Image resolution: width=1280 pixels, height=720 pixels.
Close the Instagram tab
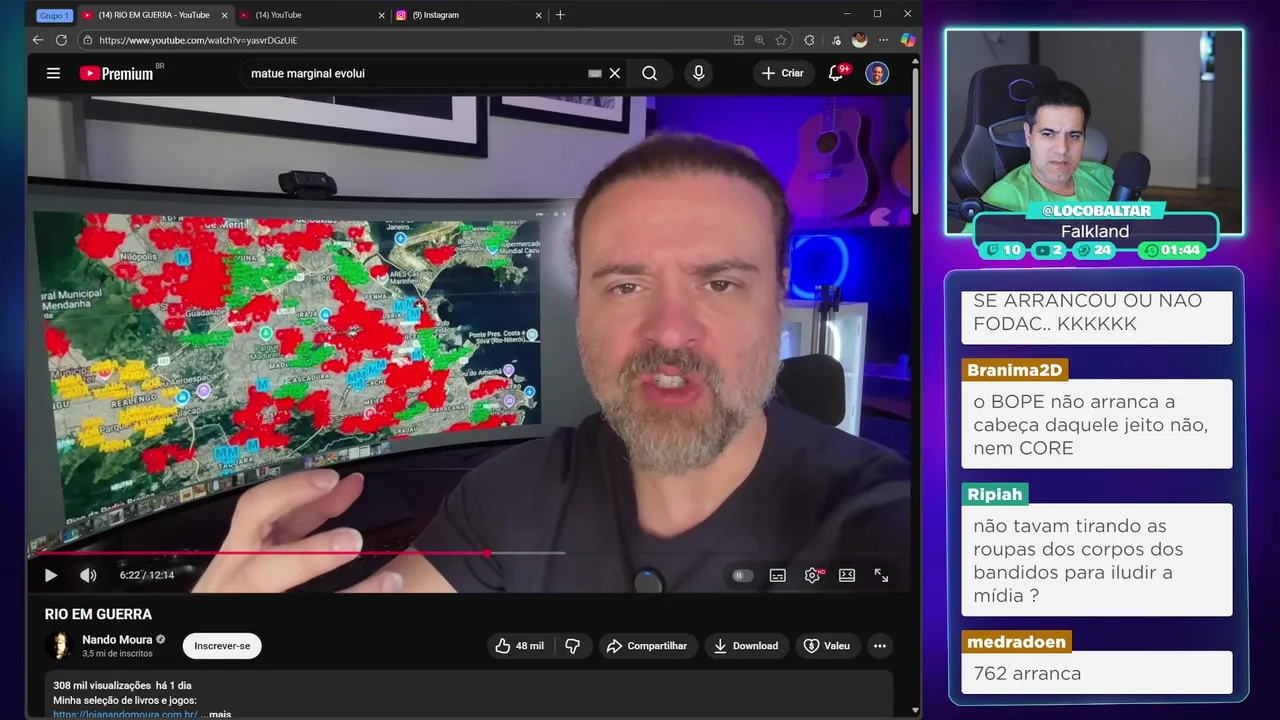pos(538,15)
